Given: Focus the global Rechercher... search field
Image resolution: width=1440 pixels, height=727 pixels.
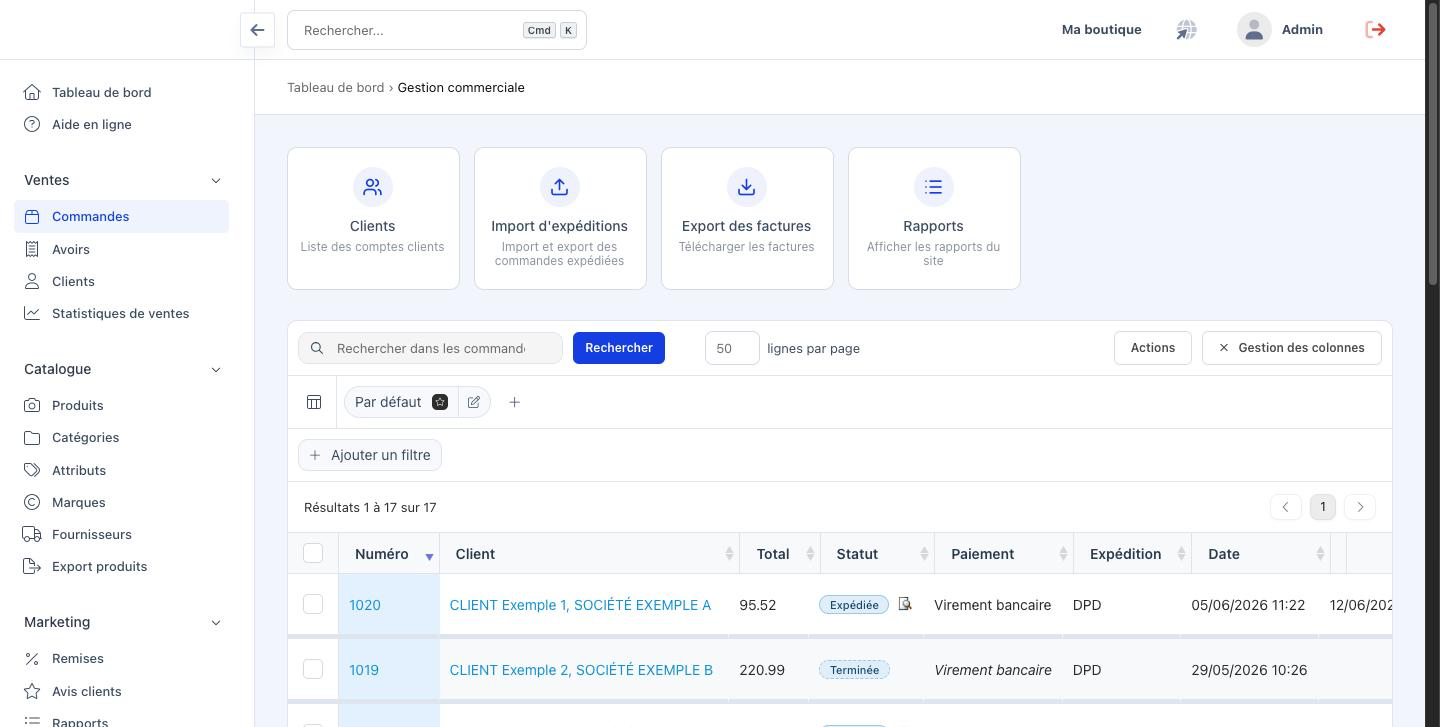Looking at the screenshot, I should click(437, 30).
